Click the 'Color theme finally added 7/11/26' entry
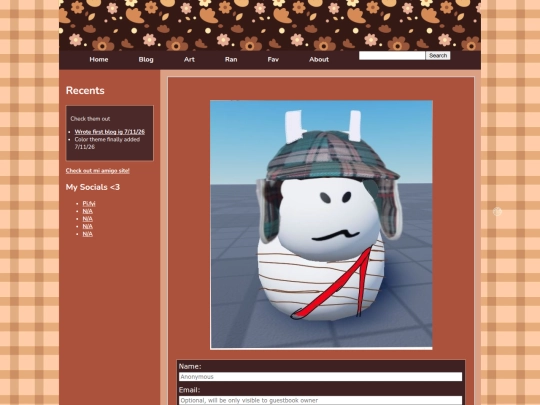The height and width of the screenshot is (405, 540). [107, 143]
